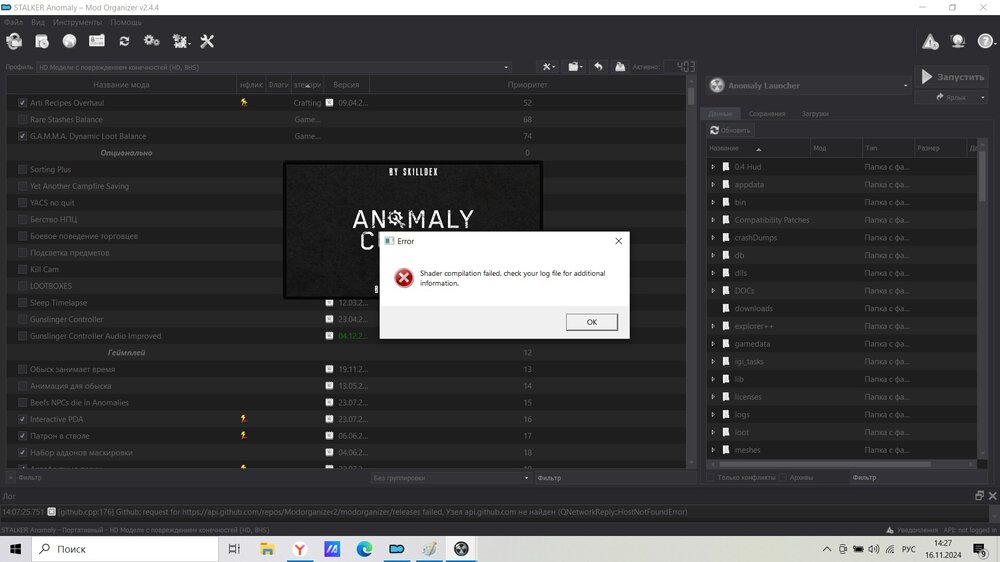
Task: Click the conflict lightning icon for Arti Recipes Overhaul
Action: coord(244,103)
